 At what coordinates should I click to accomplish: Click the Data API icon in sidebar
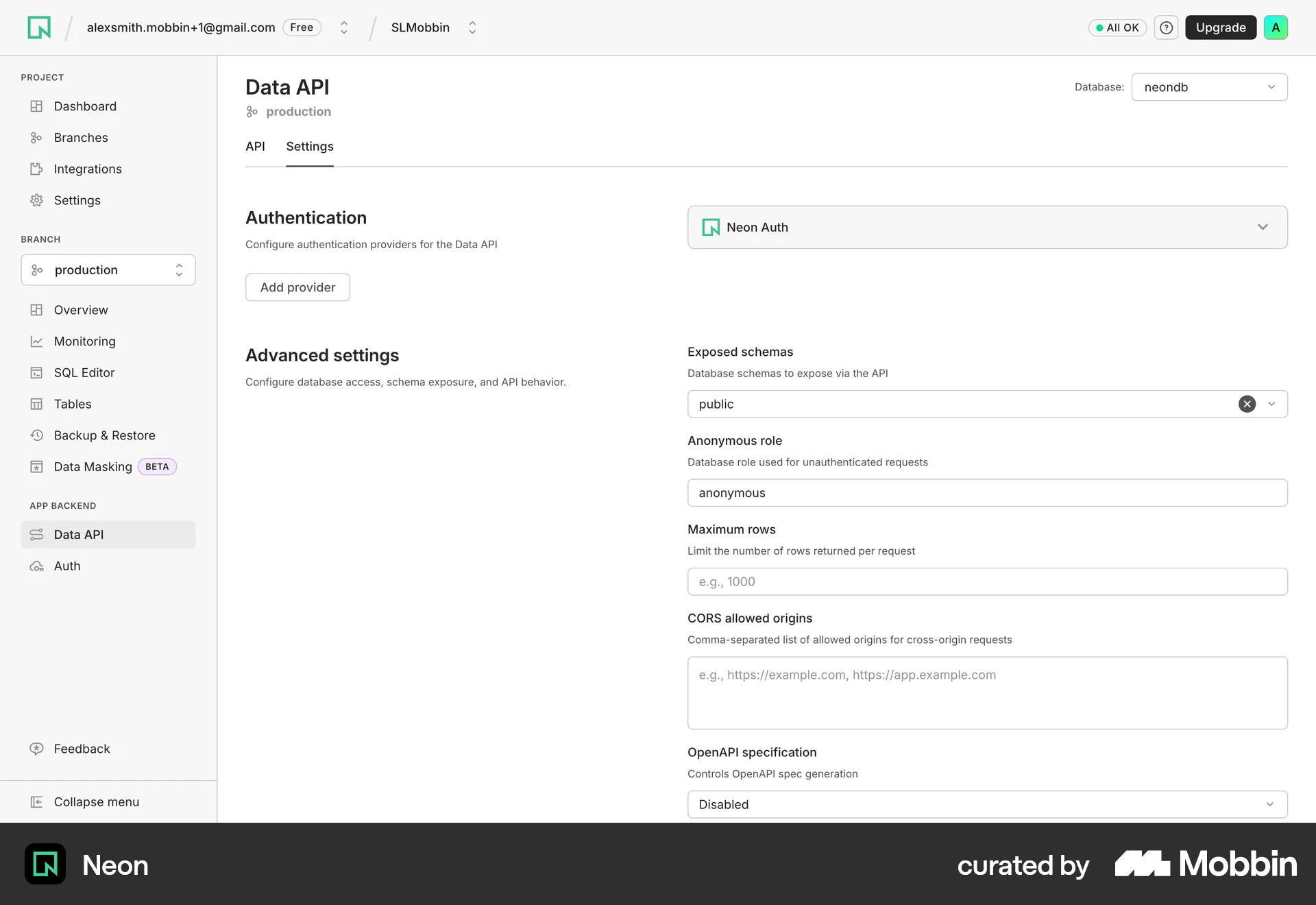[x=36, y=535]
